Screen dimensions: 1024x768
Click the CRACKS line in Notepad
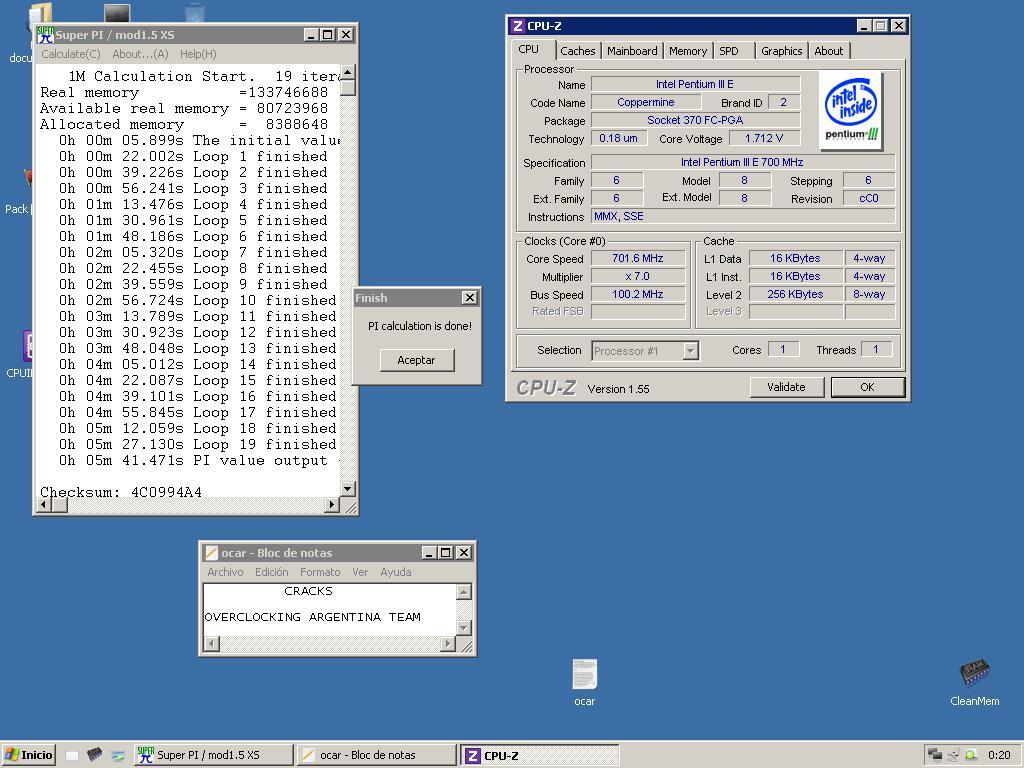click(x=308, y=591)
